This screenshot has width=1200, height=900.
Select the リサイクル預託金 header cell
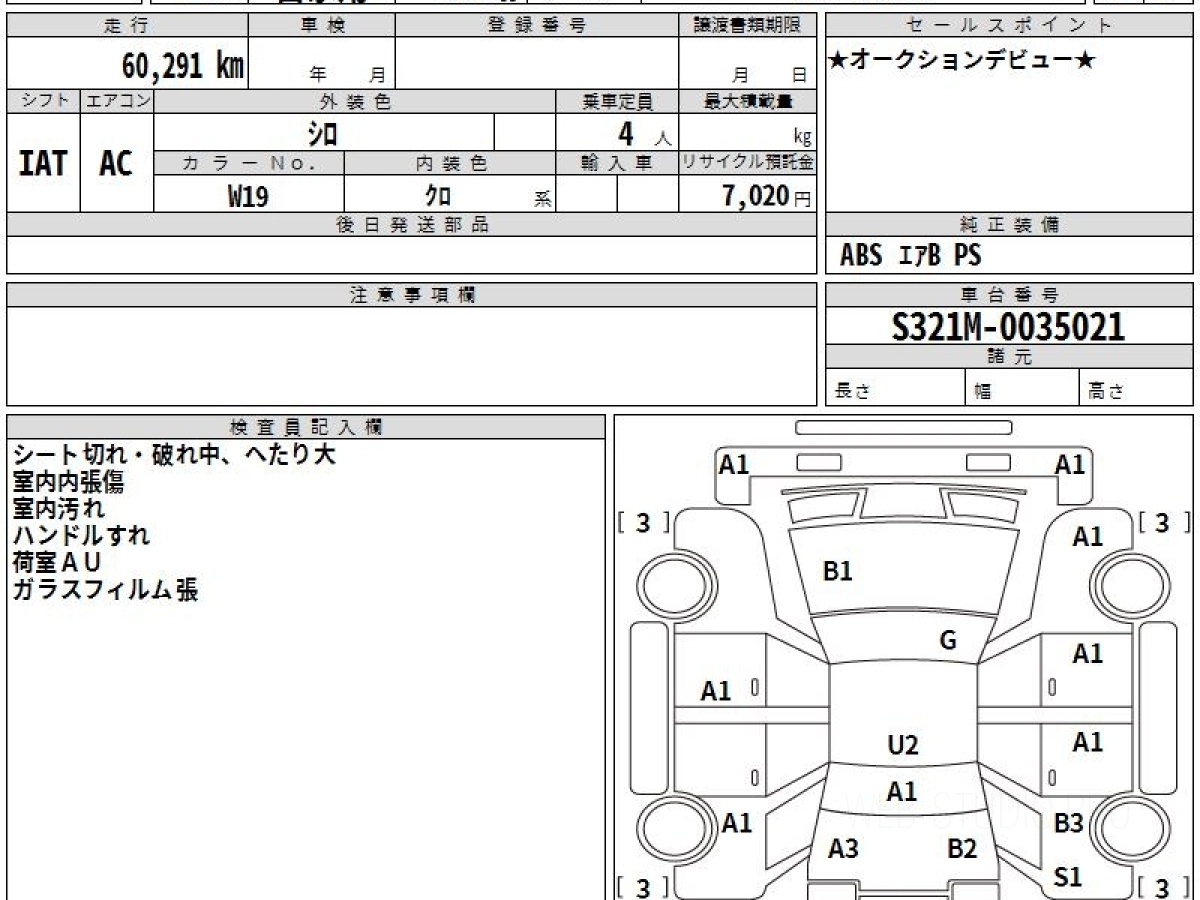(x=747, y=163)
